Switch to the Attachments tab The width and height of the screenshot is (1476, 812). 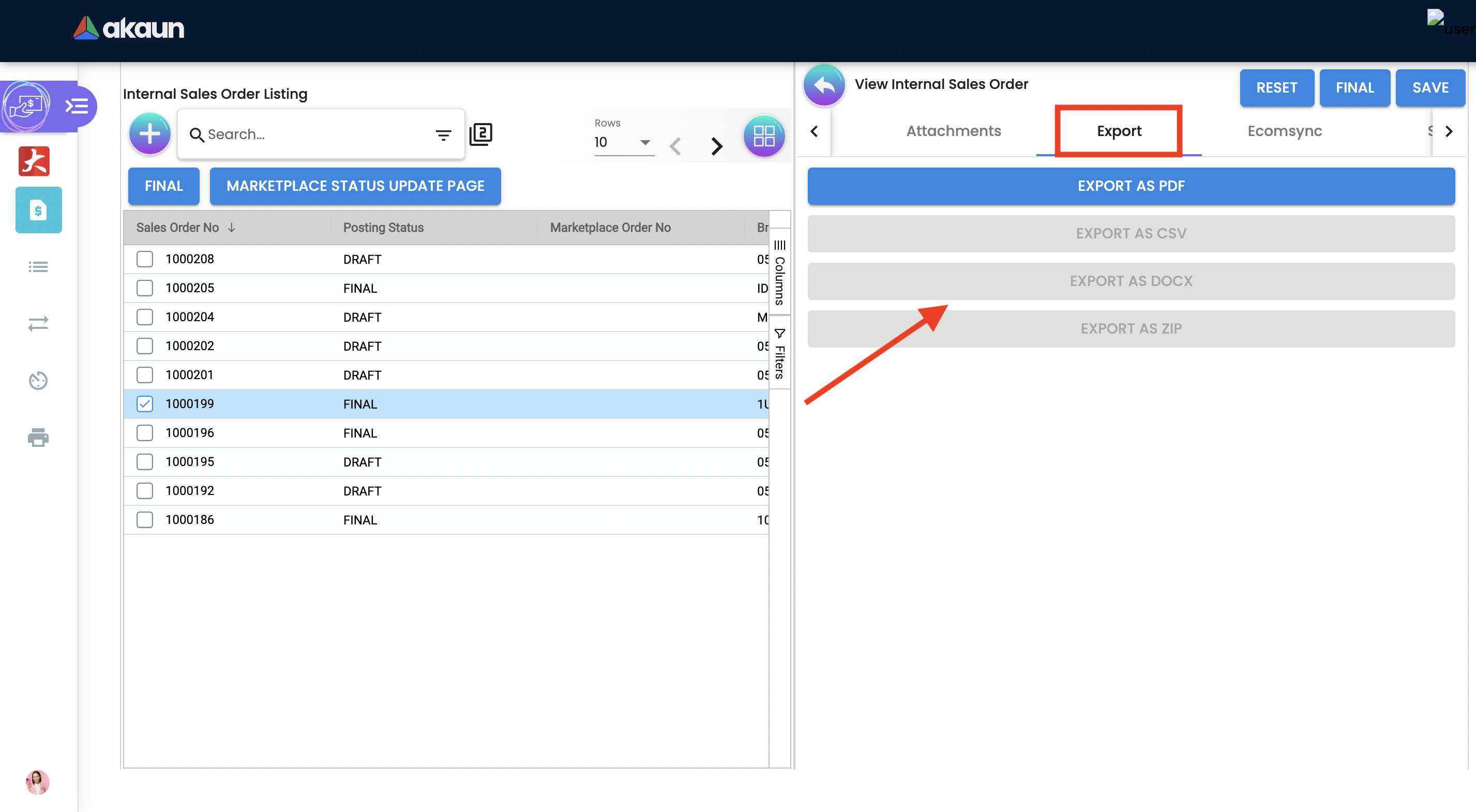tap(954, 131)
